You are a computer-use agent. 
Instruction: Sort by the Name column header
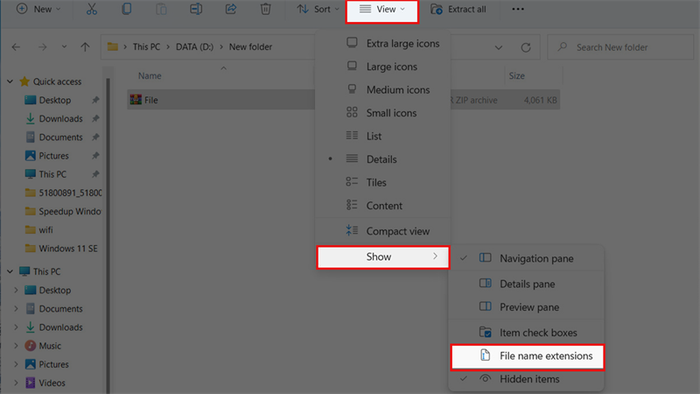[150, 76]
